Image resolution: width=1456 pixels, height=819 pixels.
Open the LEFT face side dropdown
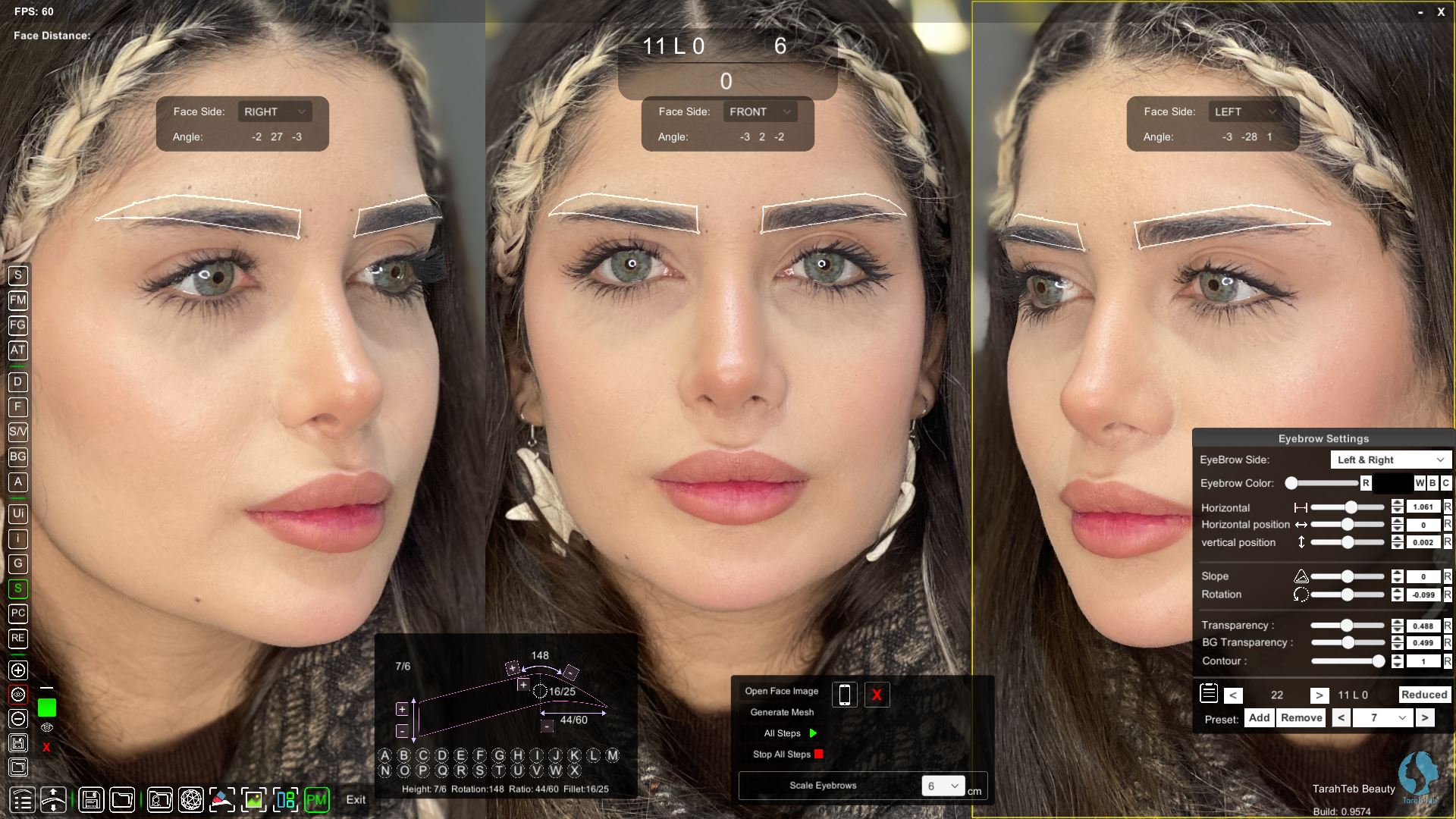[x=1245, y=111]
